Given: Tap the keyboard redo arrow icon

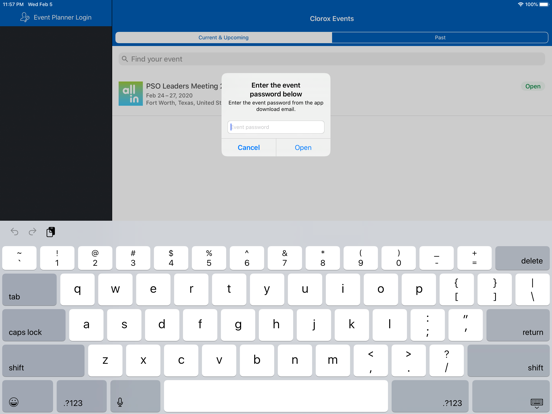Looking at the screenshot, I should point(32,232).
